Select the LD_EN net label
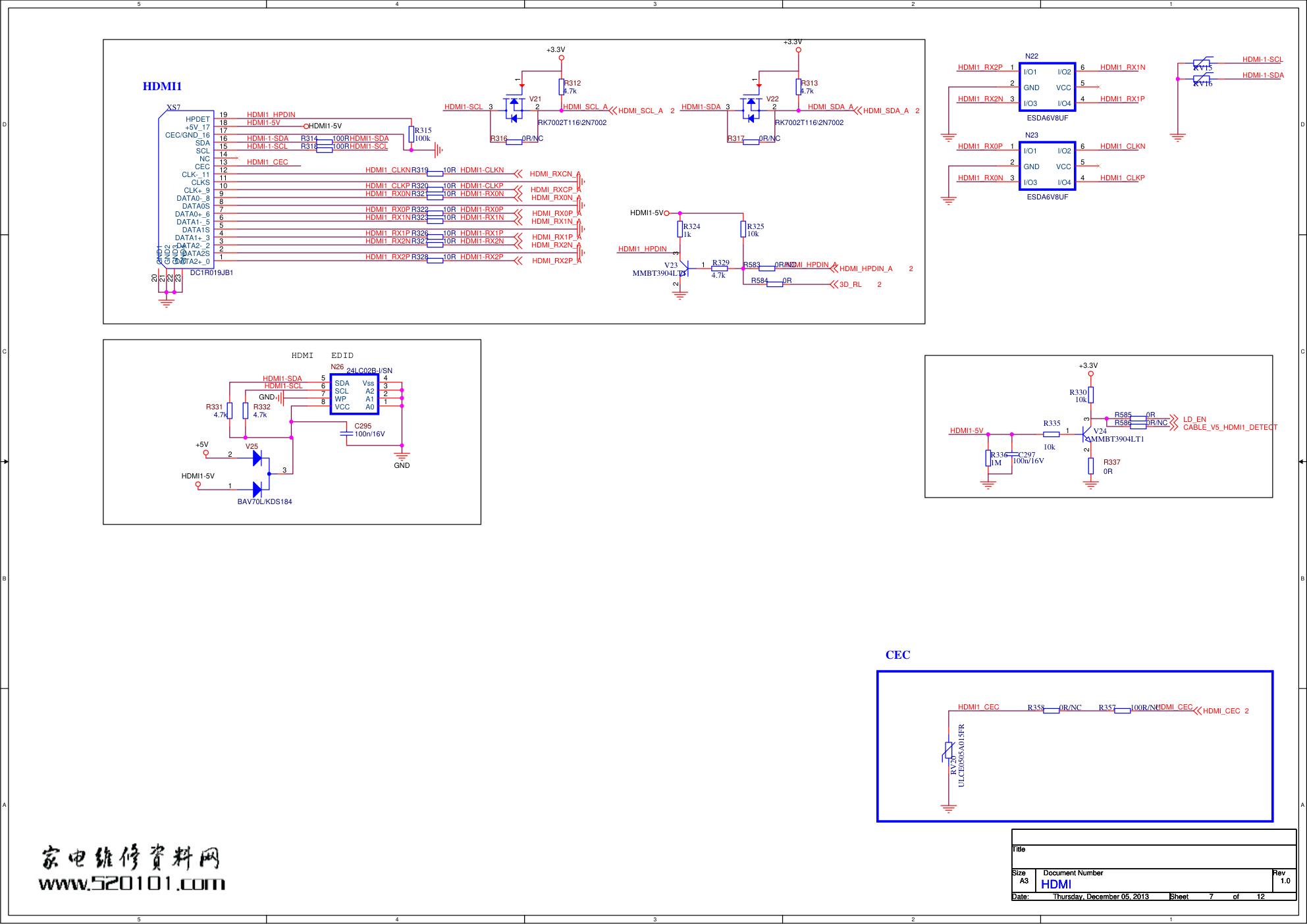 1194,419
